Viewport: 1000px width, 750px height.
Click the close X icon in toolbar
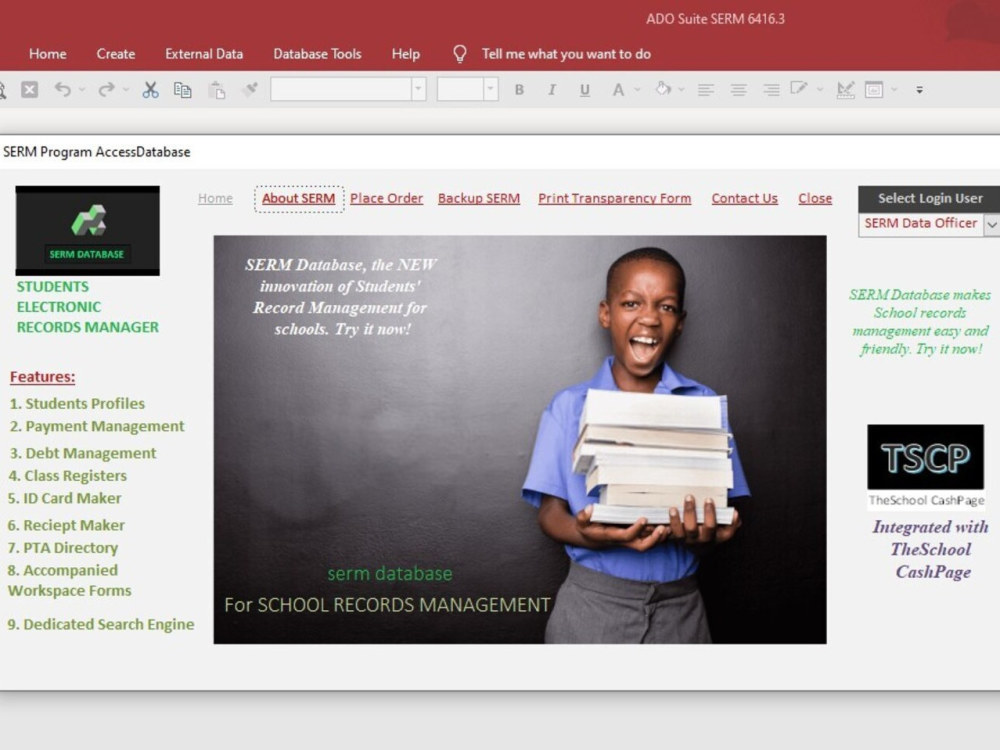29,89
